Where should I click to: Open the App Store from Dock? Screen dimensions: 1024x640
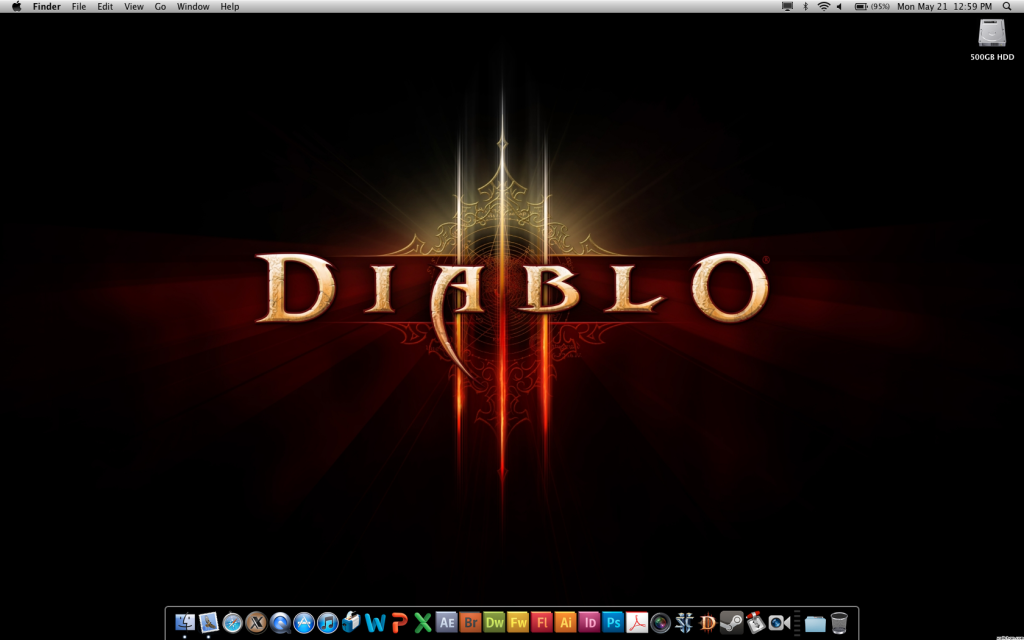(x=304, y=622)
